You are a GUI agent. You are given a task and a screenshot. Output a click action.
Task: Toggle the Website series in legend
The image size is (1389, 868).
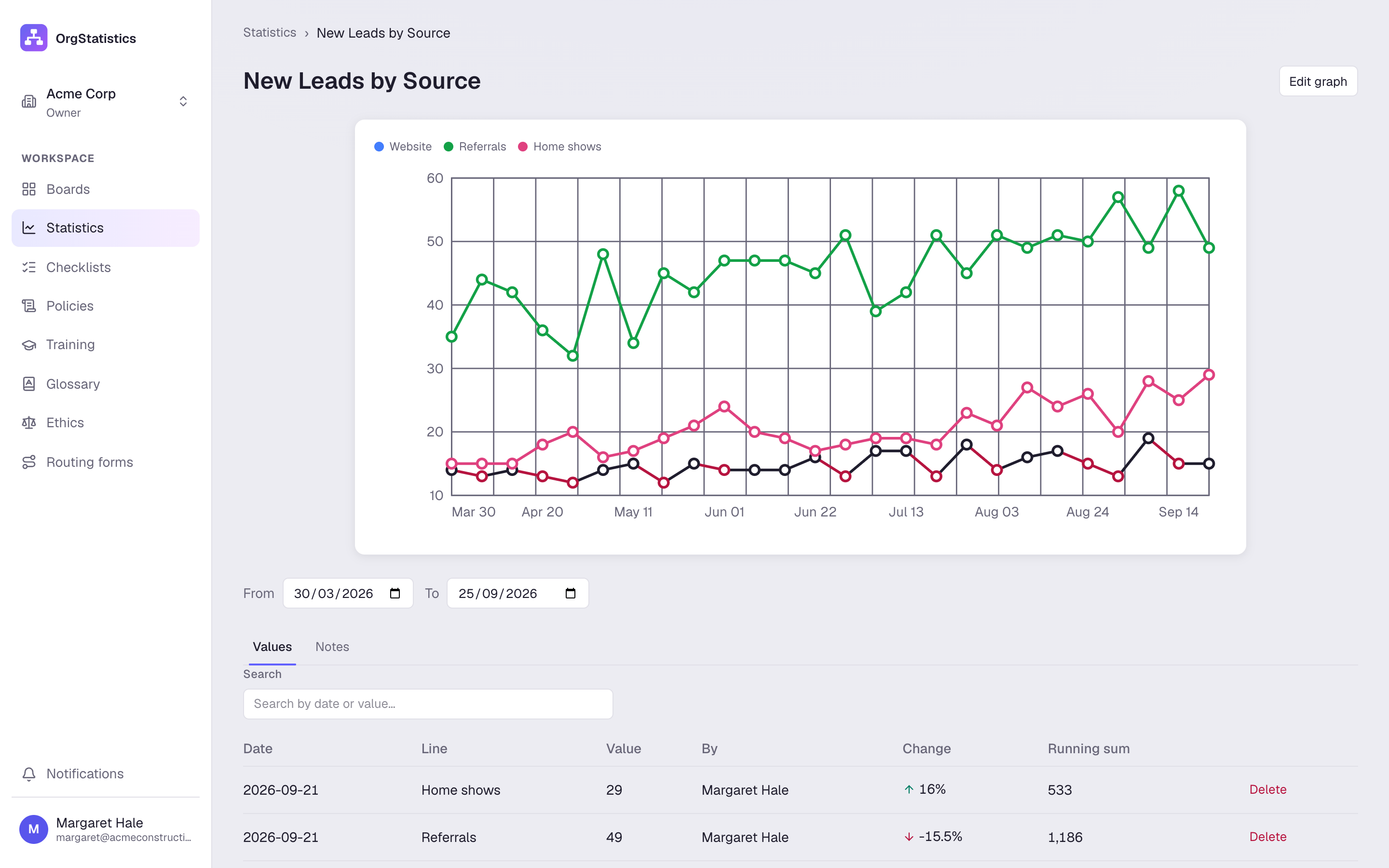click(x=403, y=147)
